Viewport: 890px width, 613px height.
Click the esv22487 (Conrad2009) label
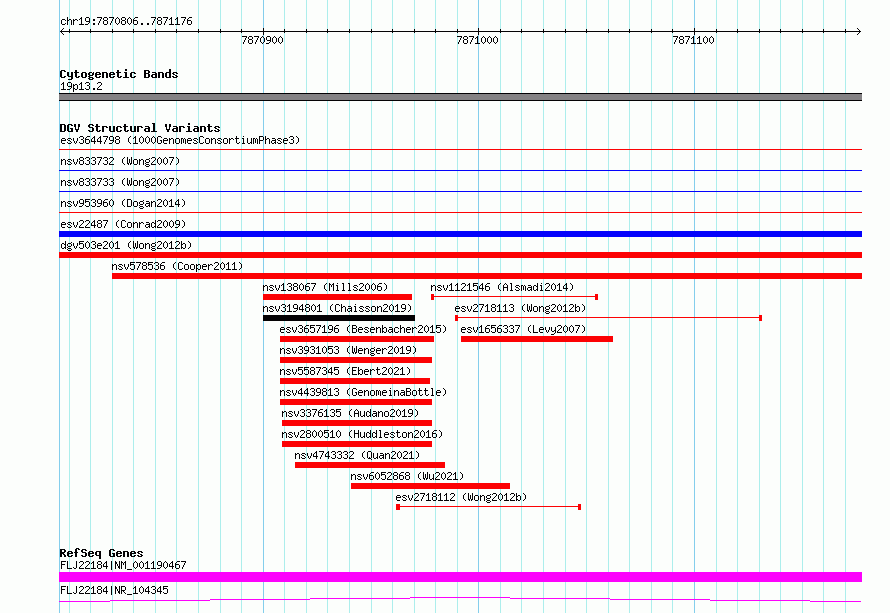coord(123,224)
